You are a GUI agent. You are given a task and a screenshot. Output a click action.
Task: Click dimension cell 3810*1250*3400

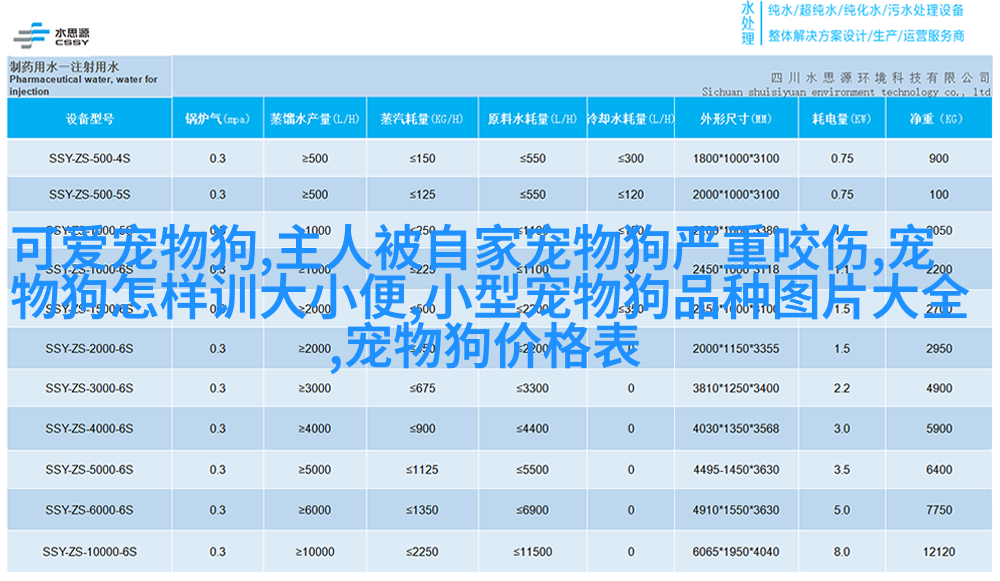[736, 388]
